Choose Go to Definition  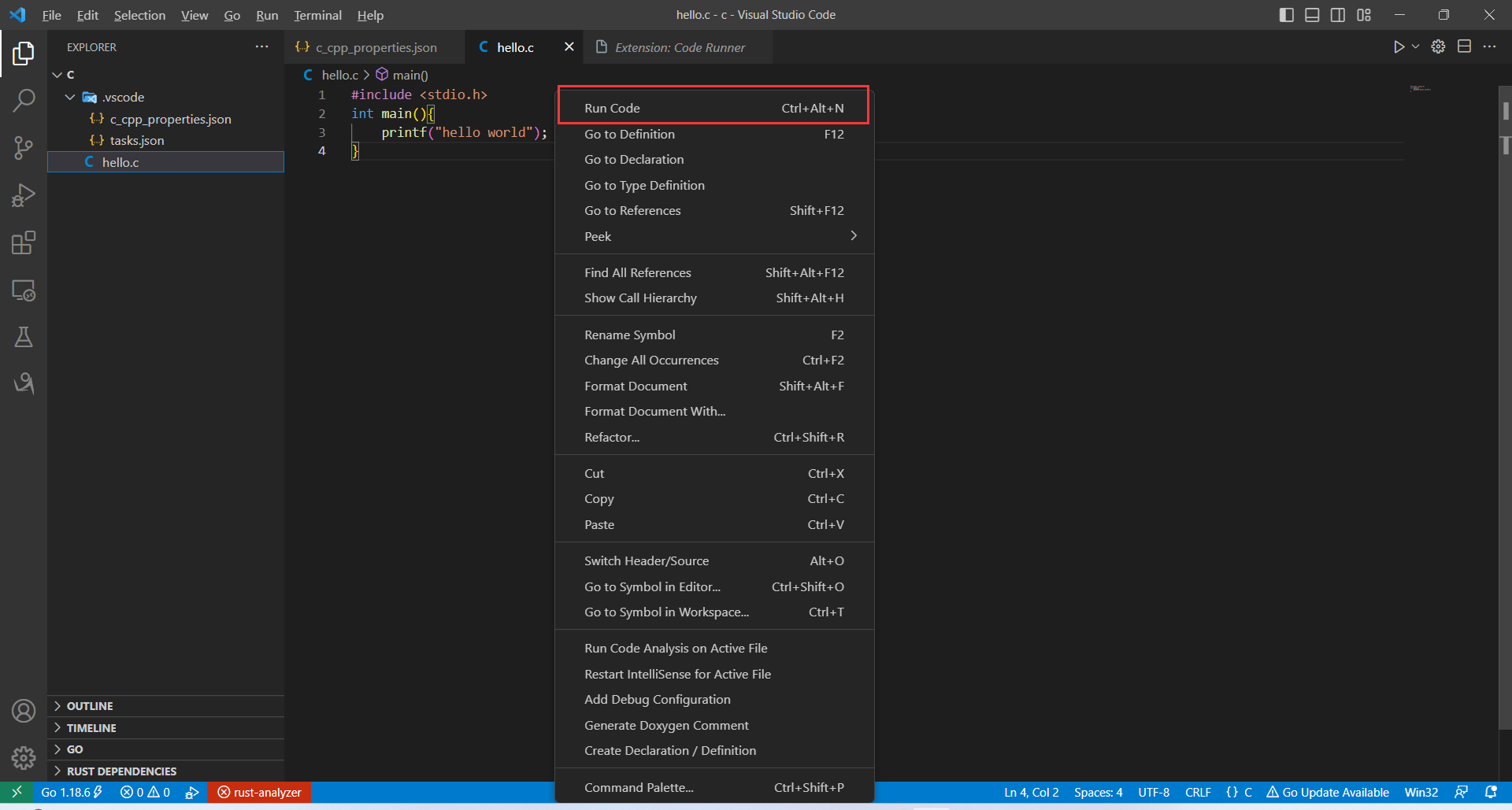pos(714,134)
